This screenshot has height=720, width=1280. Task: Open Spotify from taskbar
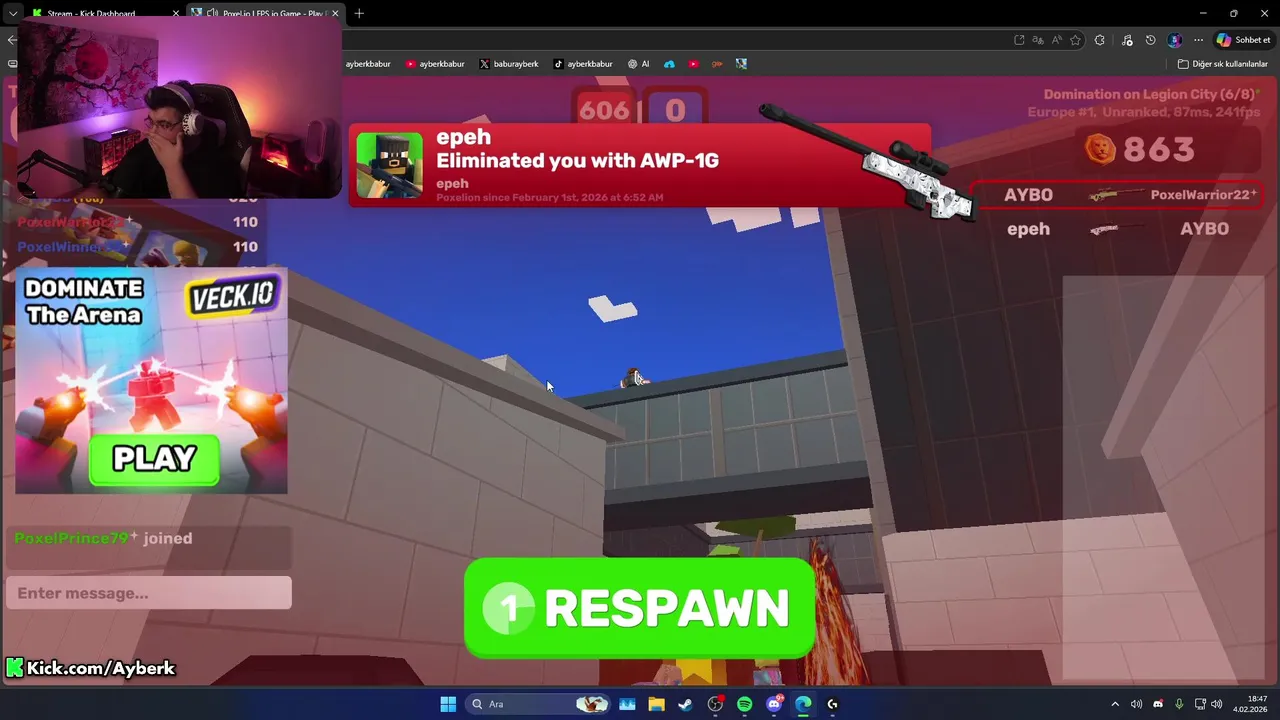click(744, 704)
